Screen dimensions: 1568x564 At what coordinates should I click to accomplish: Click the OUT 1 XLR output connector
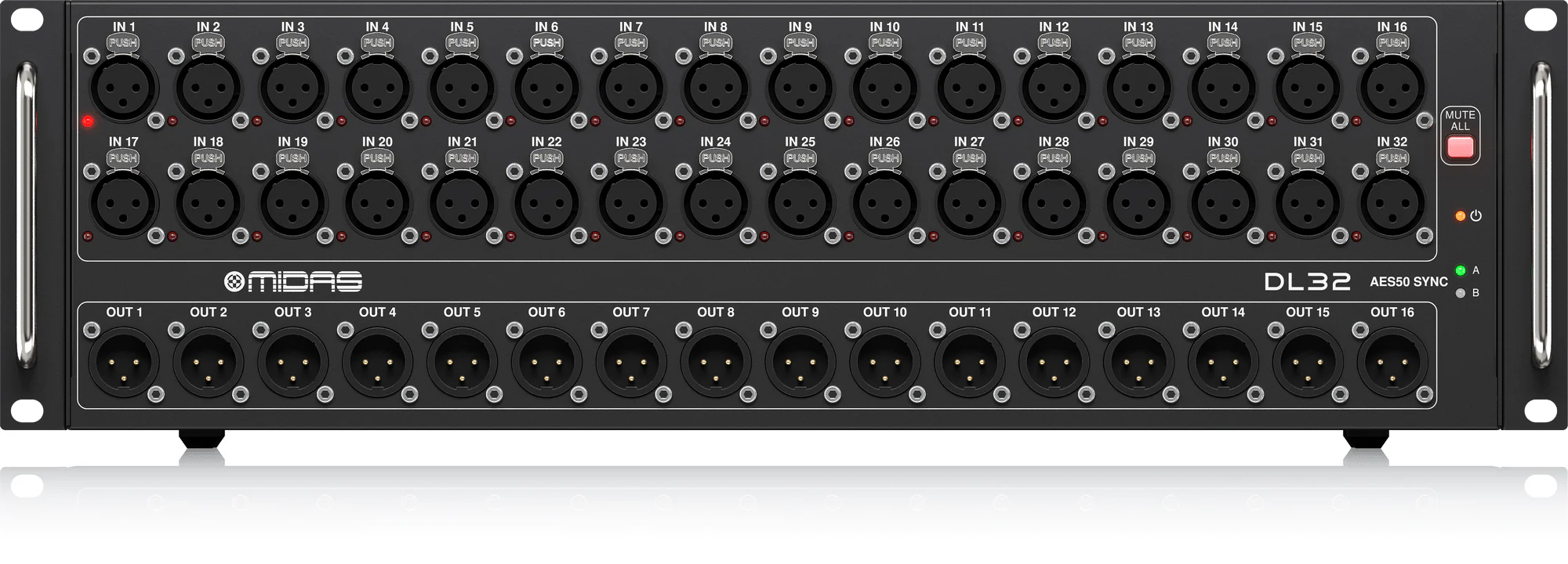(x=124, y=363)
